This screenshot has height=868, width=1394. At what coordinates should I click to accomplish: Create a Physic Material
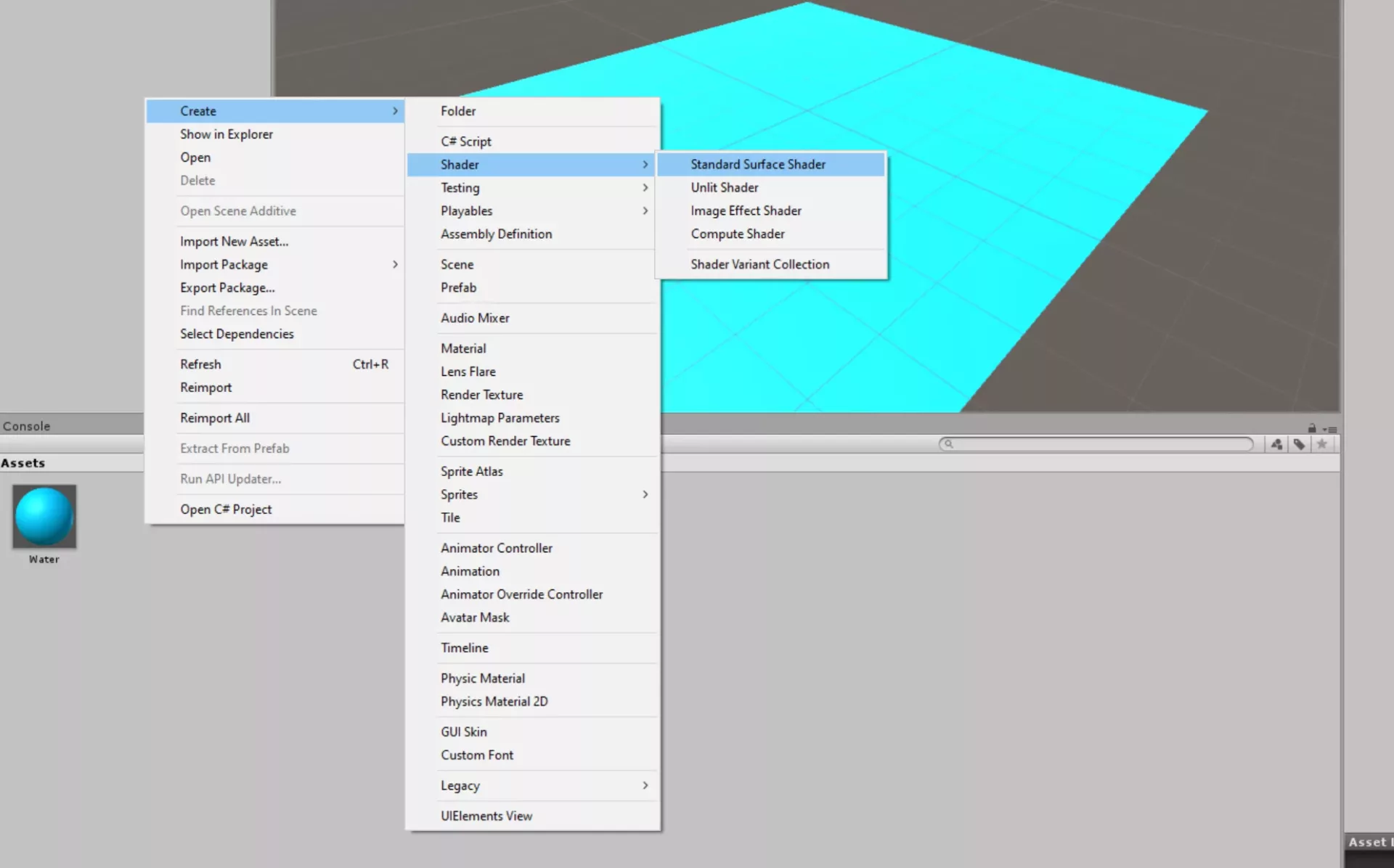click(x=533, y=679)
